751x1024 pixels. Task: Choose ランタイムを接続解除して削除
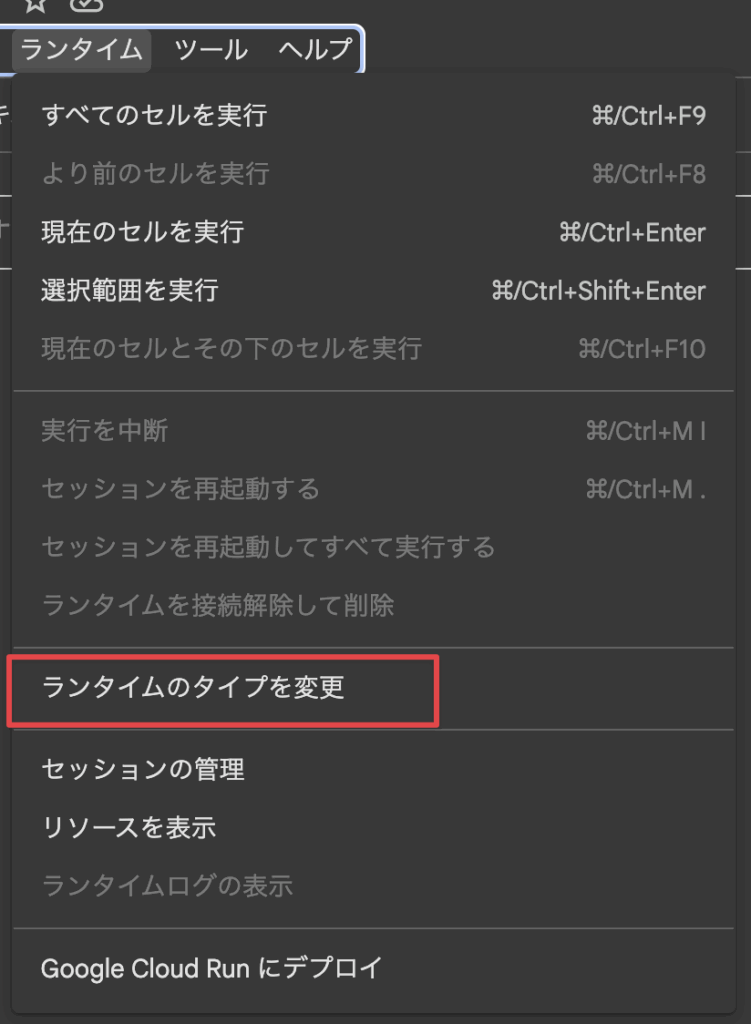point(374,605)
